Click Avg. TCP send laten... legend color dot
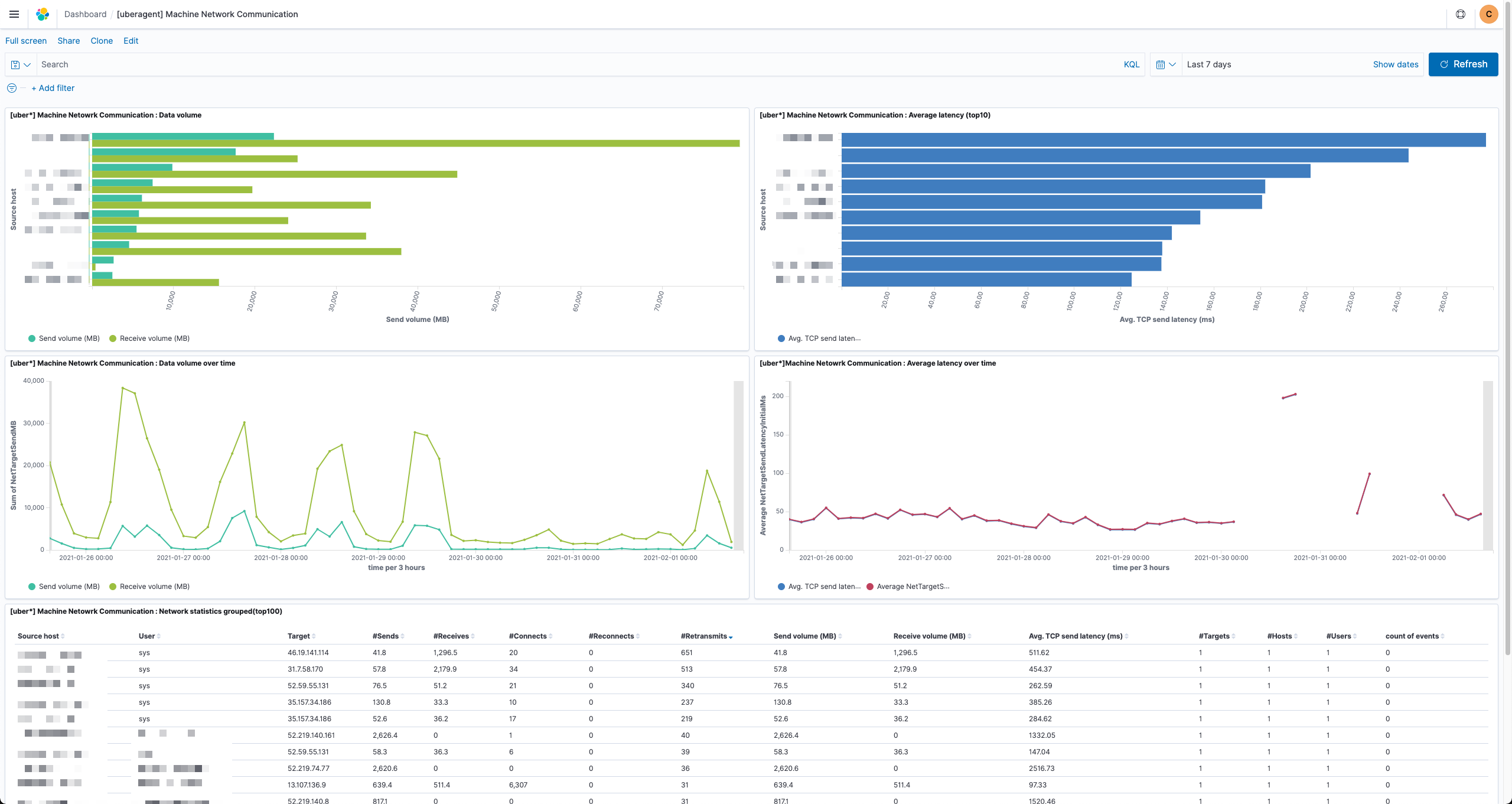1512x804 pixels. 781,338
